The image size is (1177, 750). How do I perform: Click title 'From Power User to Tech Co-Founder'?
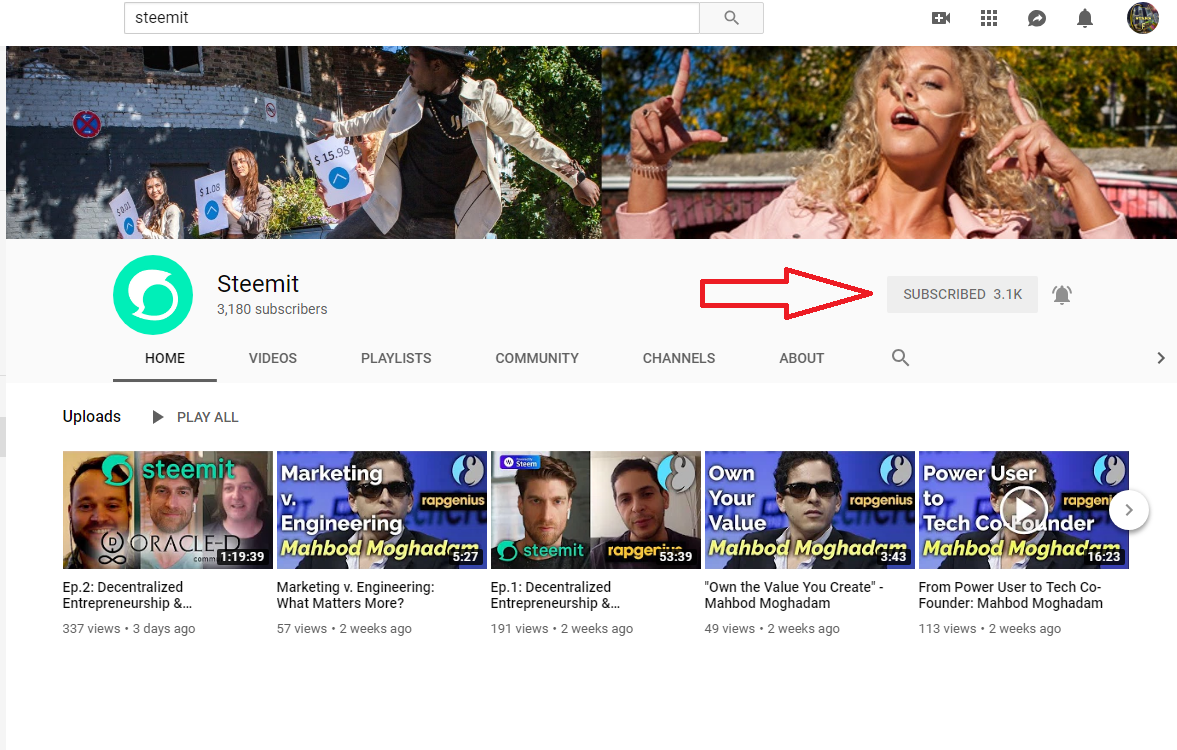(1010, 595)
